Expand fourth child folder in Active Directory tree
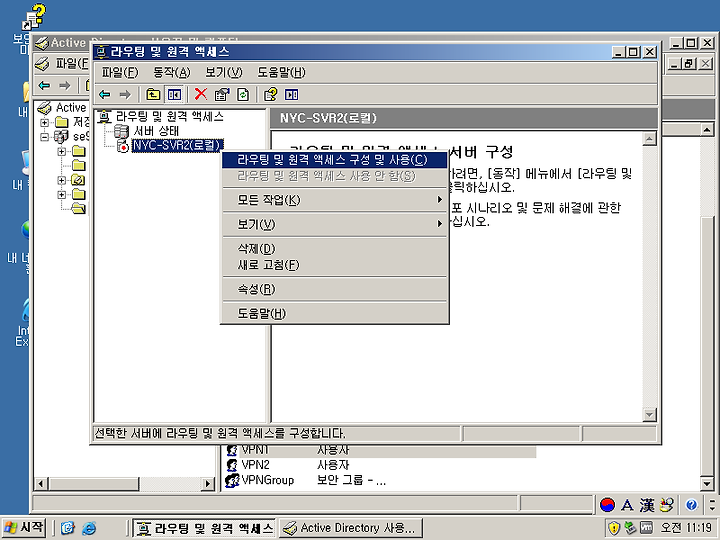 point(62,195)
